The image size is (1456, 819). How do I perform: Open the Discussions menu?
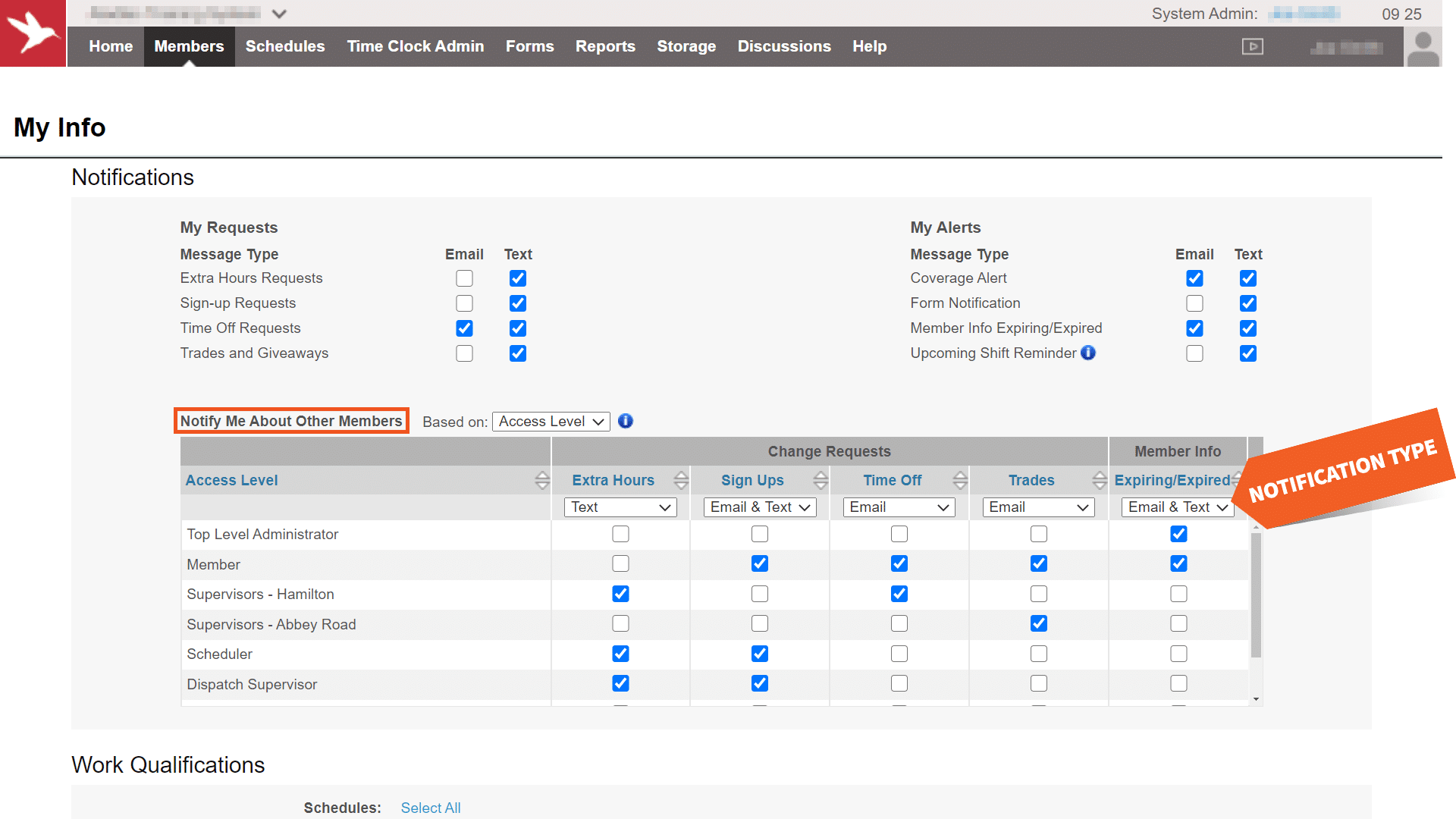tap(784, 46)
